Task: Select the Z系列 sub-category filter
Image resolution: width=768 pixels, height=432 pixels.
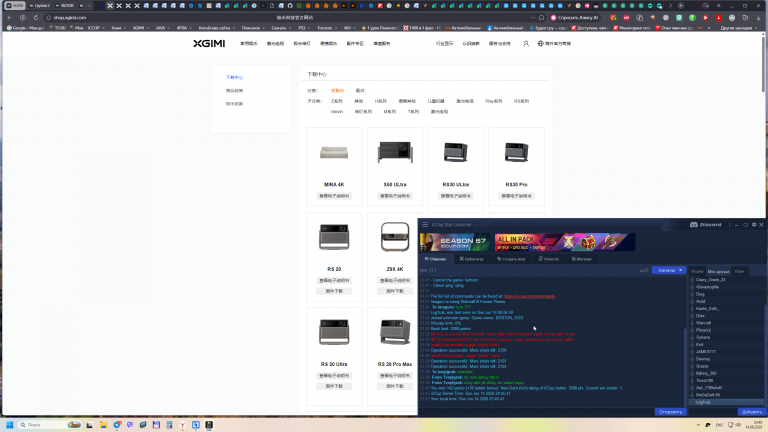Action: [x=336, y=101]
